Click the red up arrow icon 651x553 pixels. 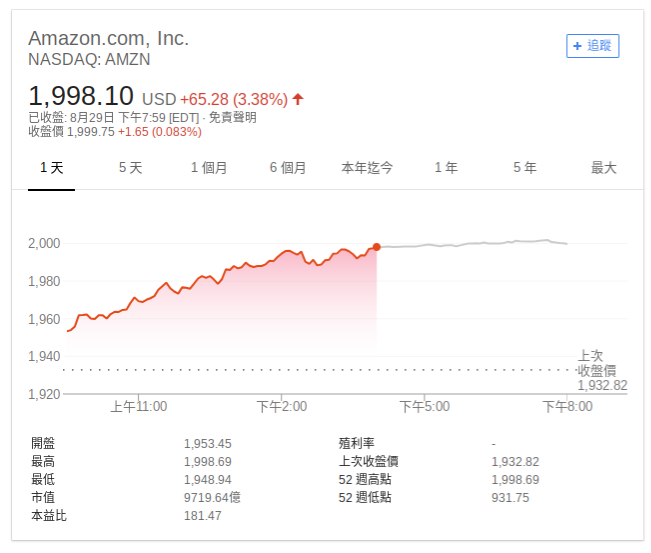click(x=298, y=99)
